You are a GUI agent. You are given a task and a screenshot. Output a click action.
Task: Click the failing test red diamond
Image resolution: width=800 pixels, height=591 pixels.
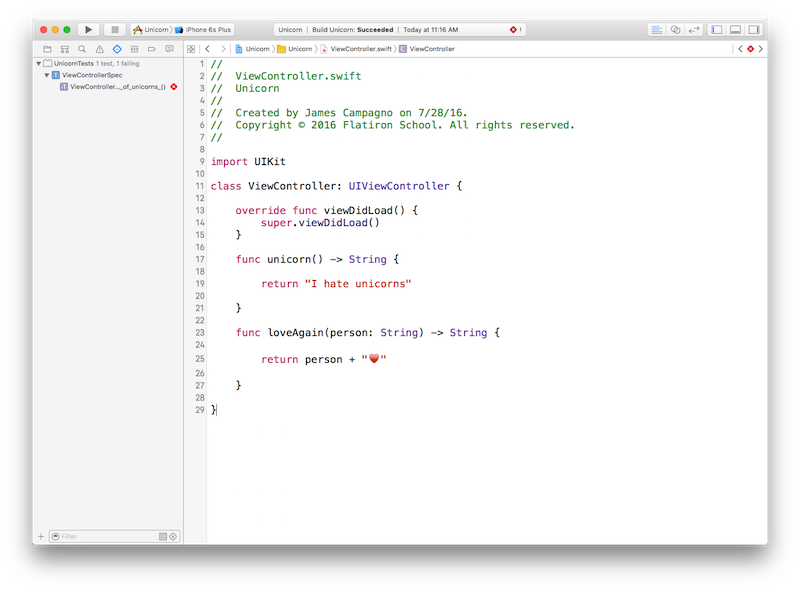174,87
